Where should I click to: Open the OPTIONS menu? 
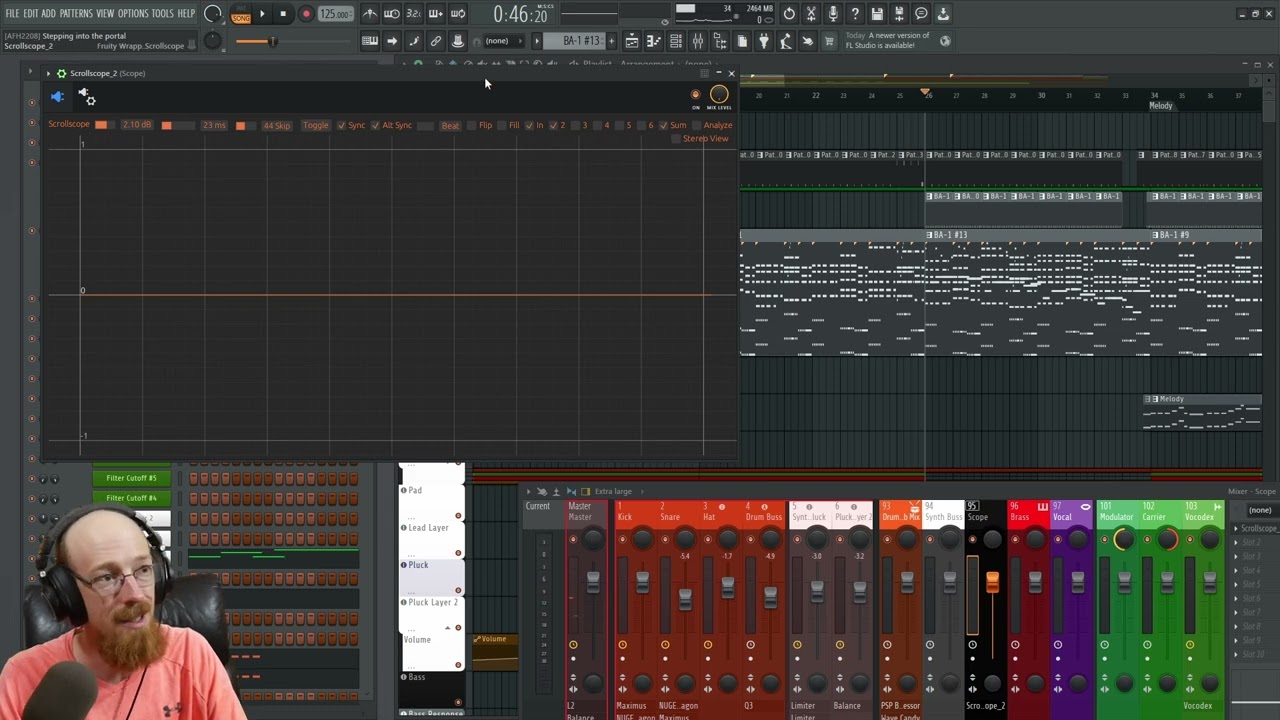tap(133, 14)
